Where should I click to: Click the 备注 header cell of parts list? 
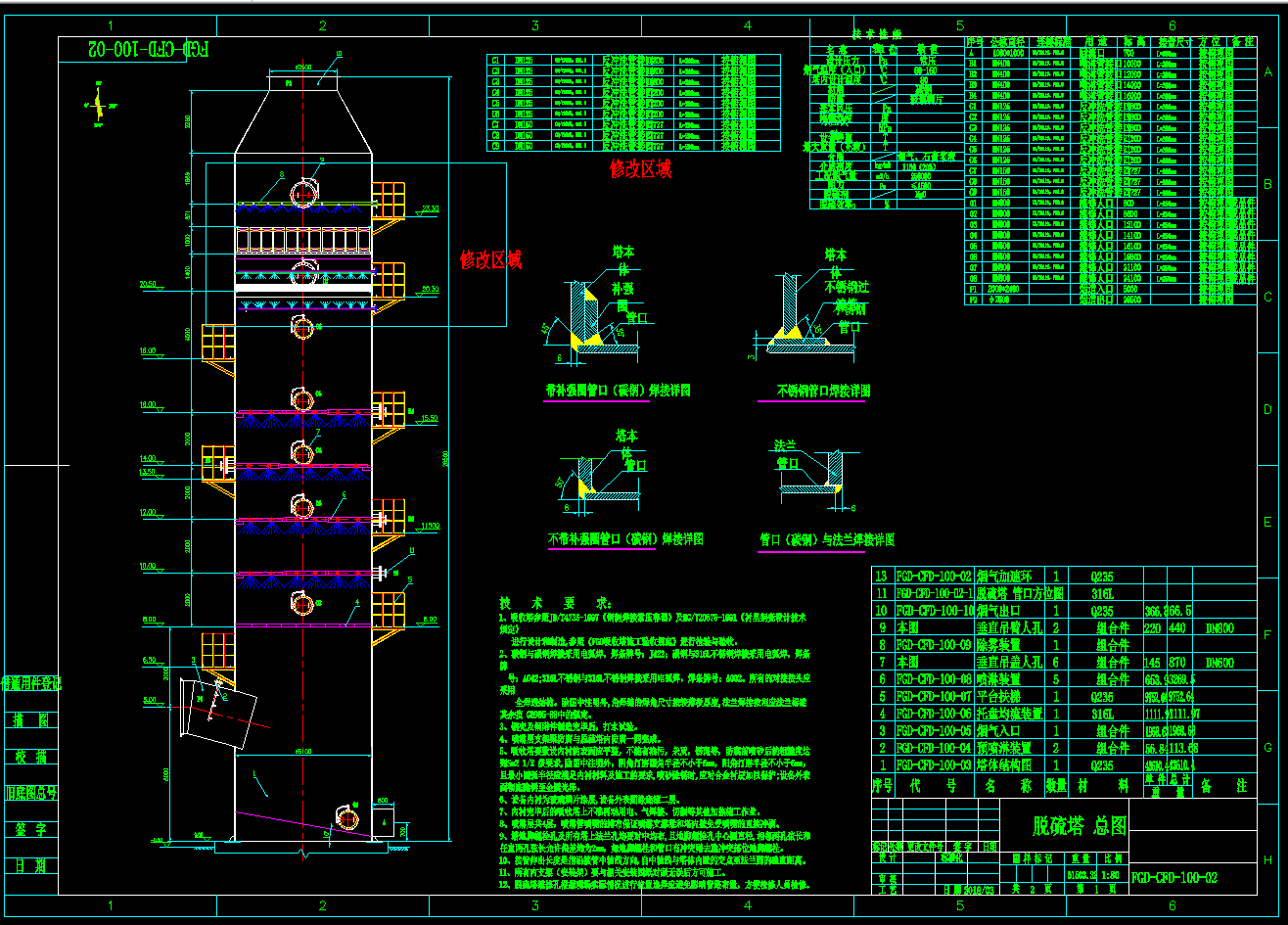(x=1226, y=786)
